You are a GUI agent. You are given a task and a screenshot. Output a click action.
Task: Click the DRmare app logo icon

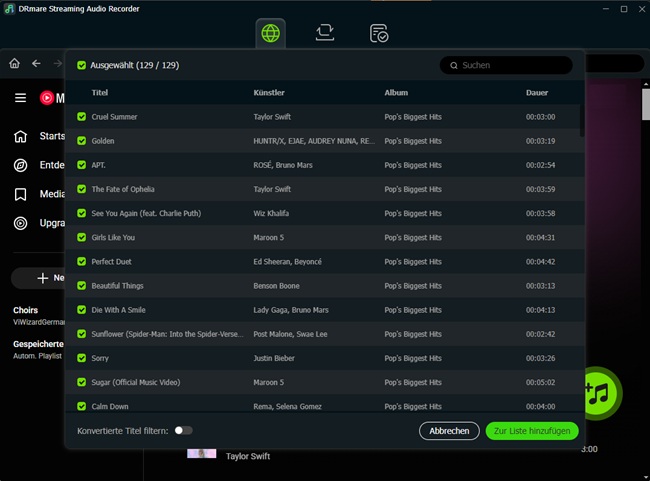(9, 9)
